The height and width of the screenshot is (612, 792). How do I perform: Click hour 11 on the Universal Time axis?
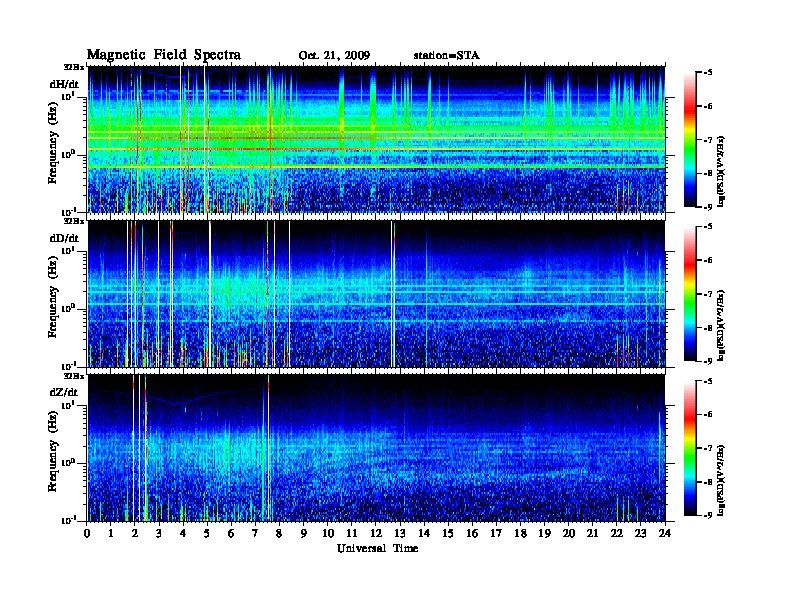pos(352,534)
